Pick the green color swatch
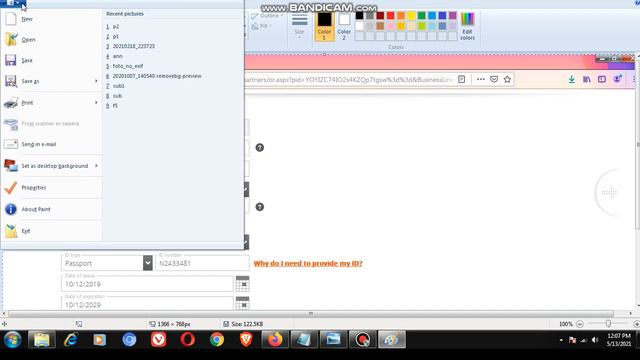 422,16
